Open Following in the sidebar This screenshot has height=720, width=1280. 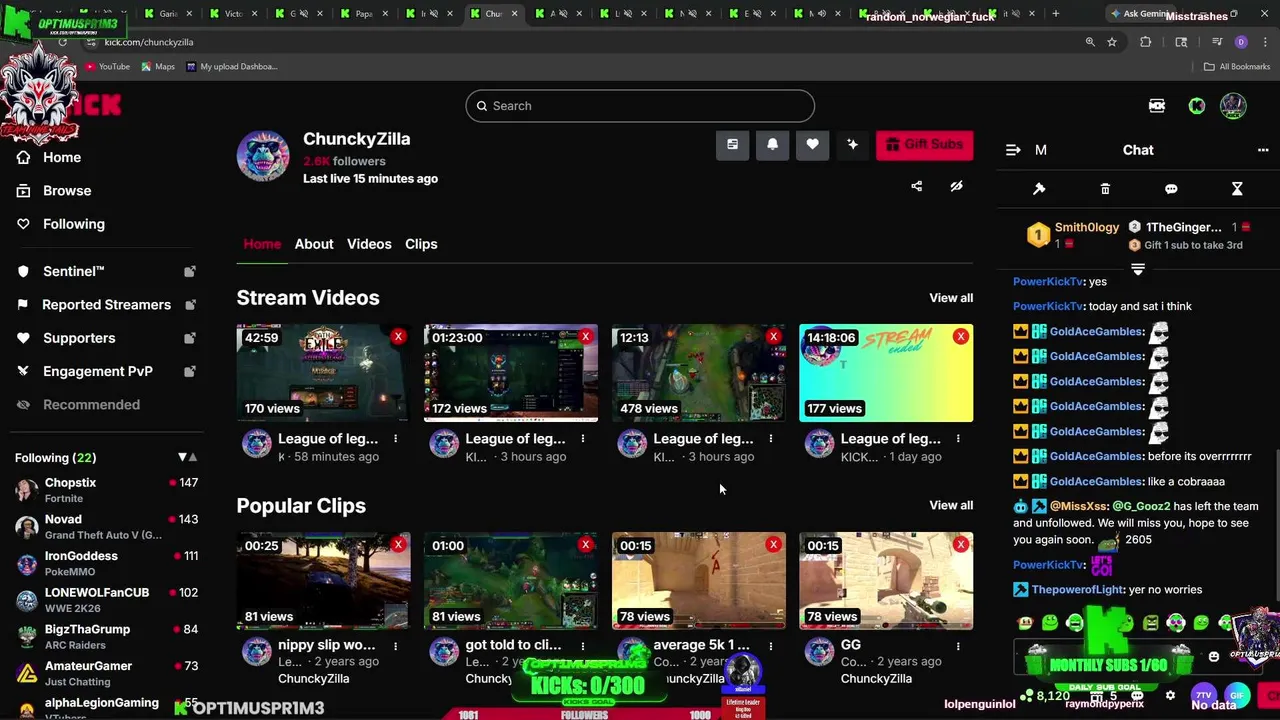pyautogui.click(x=74, y=224)
